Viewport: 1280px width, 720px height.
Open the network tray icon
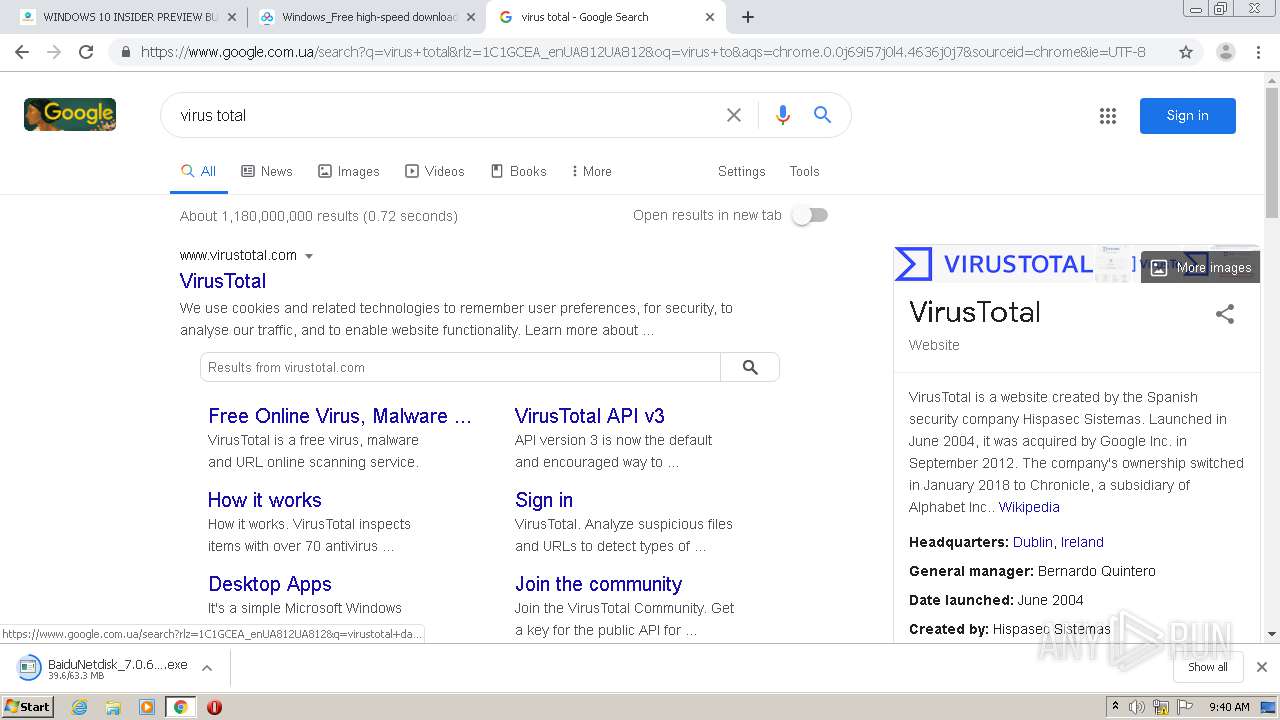tap(1161, 707)
